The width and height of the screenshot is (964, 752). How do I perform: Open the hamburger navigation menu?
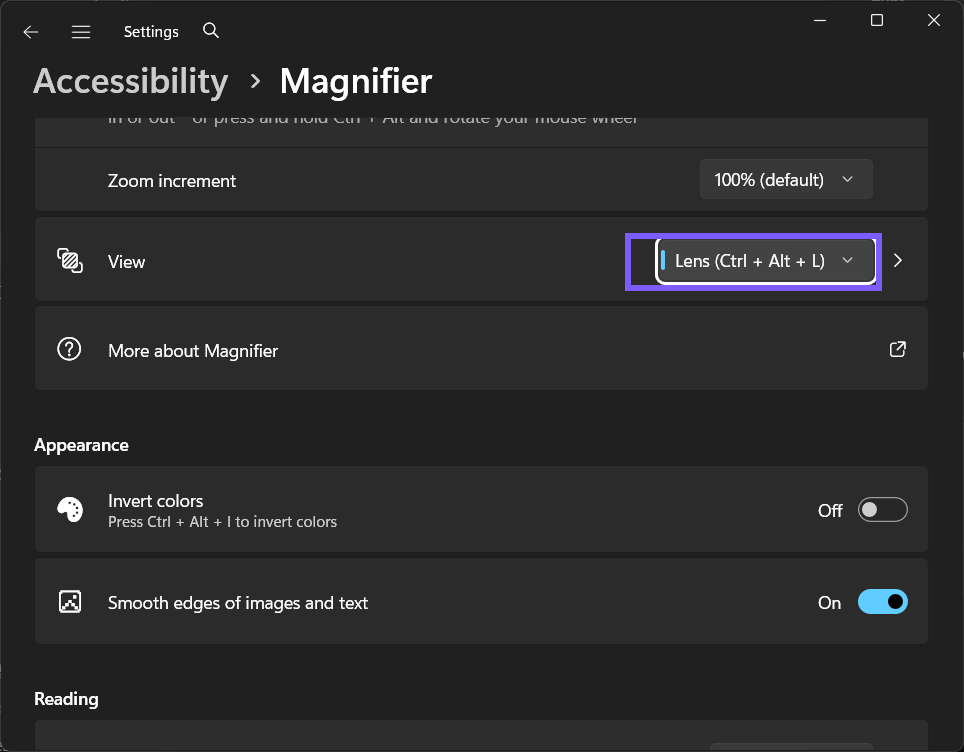pyautogui.click(x=81, y=31)
